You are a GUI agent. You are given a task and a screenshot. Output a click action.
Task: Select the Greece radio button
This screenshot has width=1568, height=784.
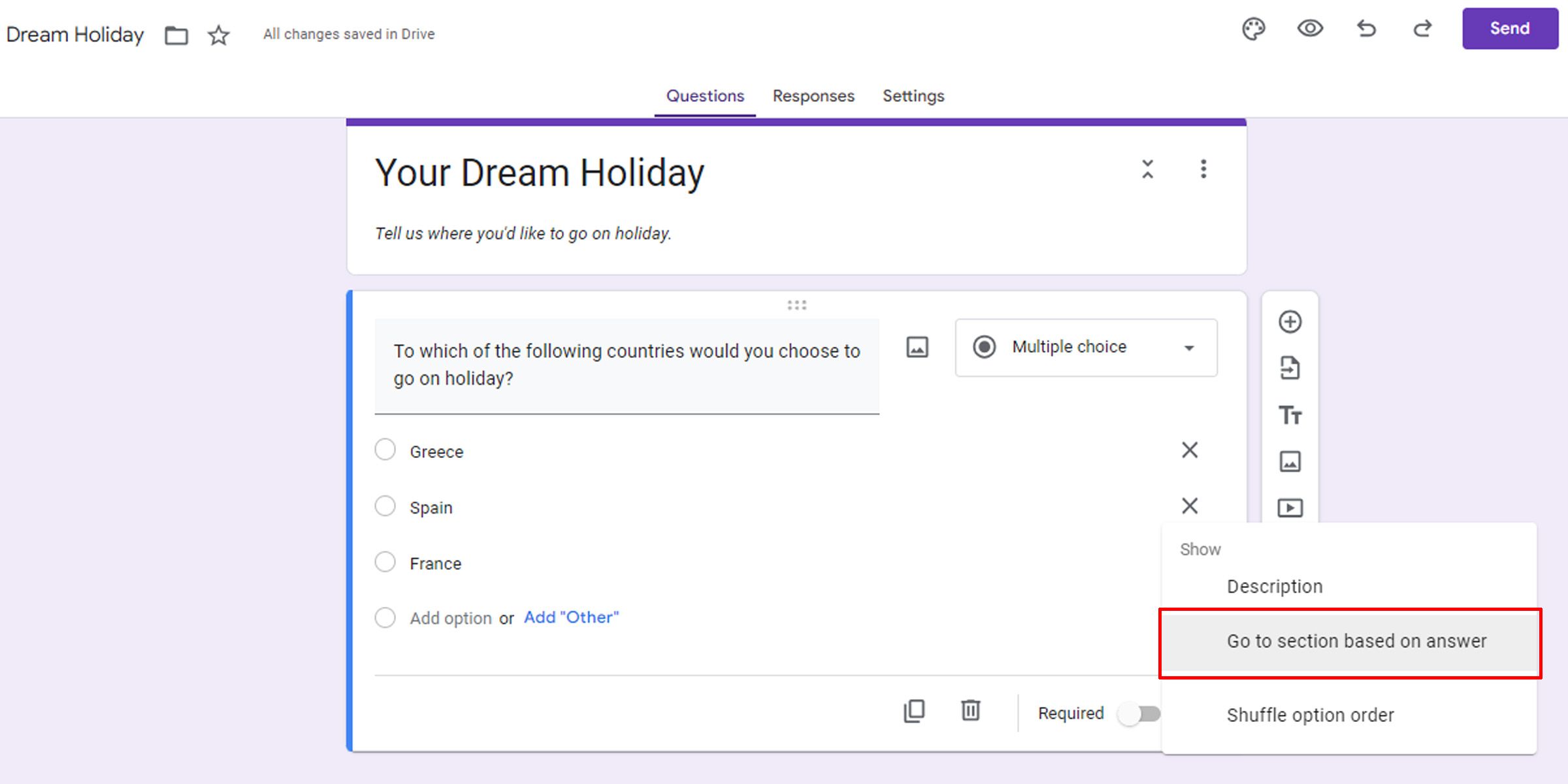tap(385, 449)
